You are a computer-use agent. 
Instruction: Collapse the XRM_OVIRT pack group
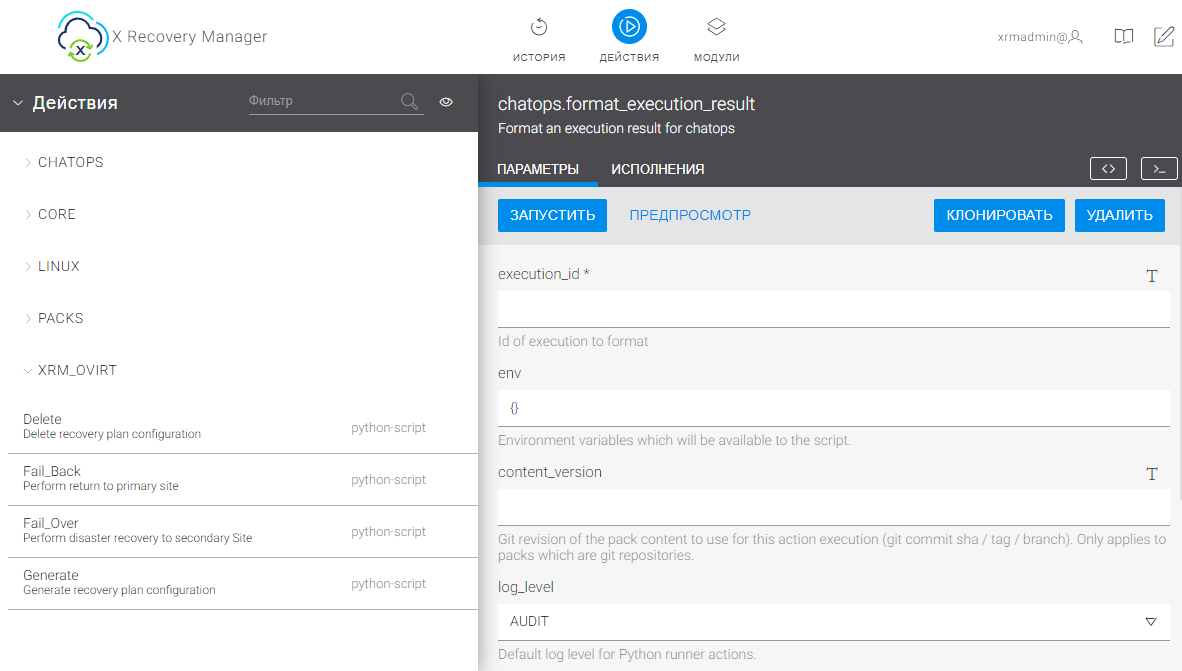click(76, 370)
